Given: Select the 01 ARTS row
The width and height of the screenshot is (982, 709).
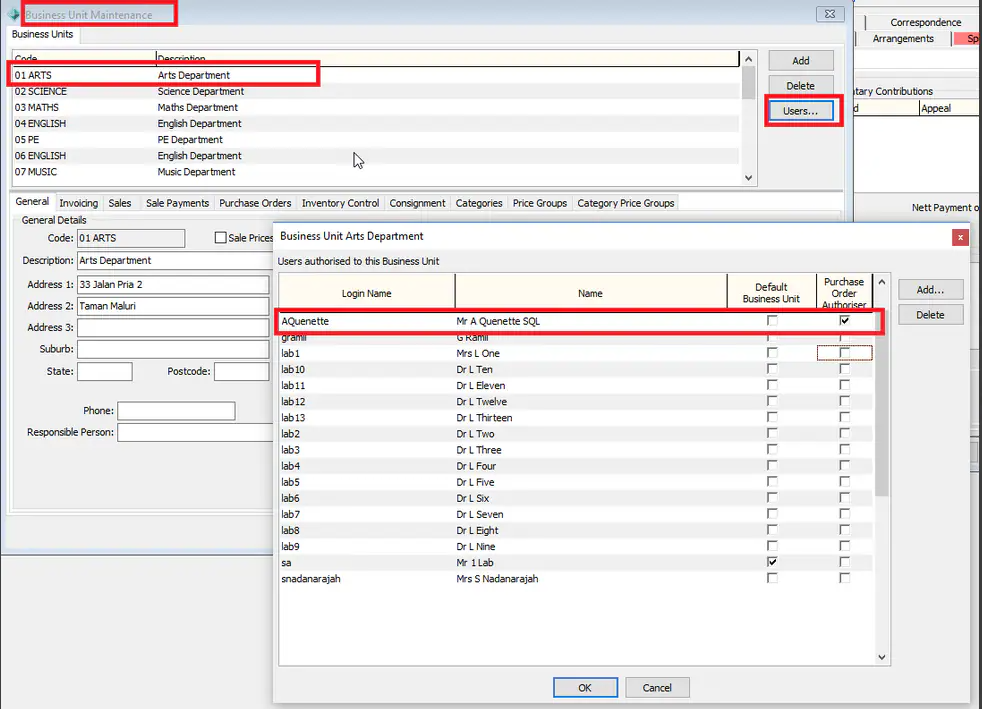Looking at the screenshot, I should tap(376, 75).
